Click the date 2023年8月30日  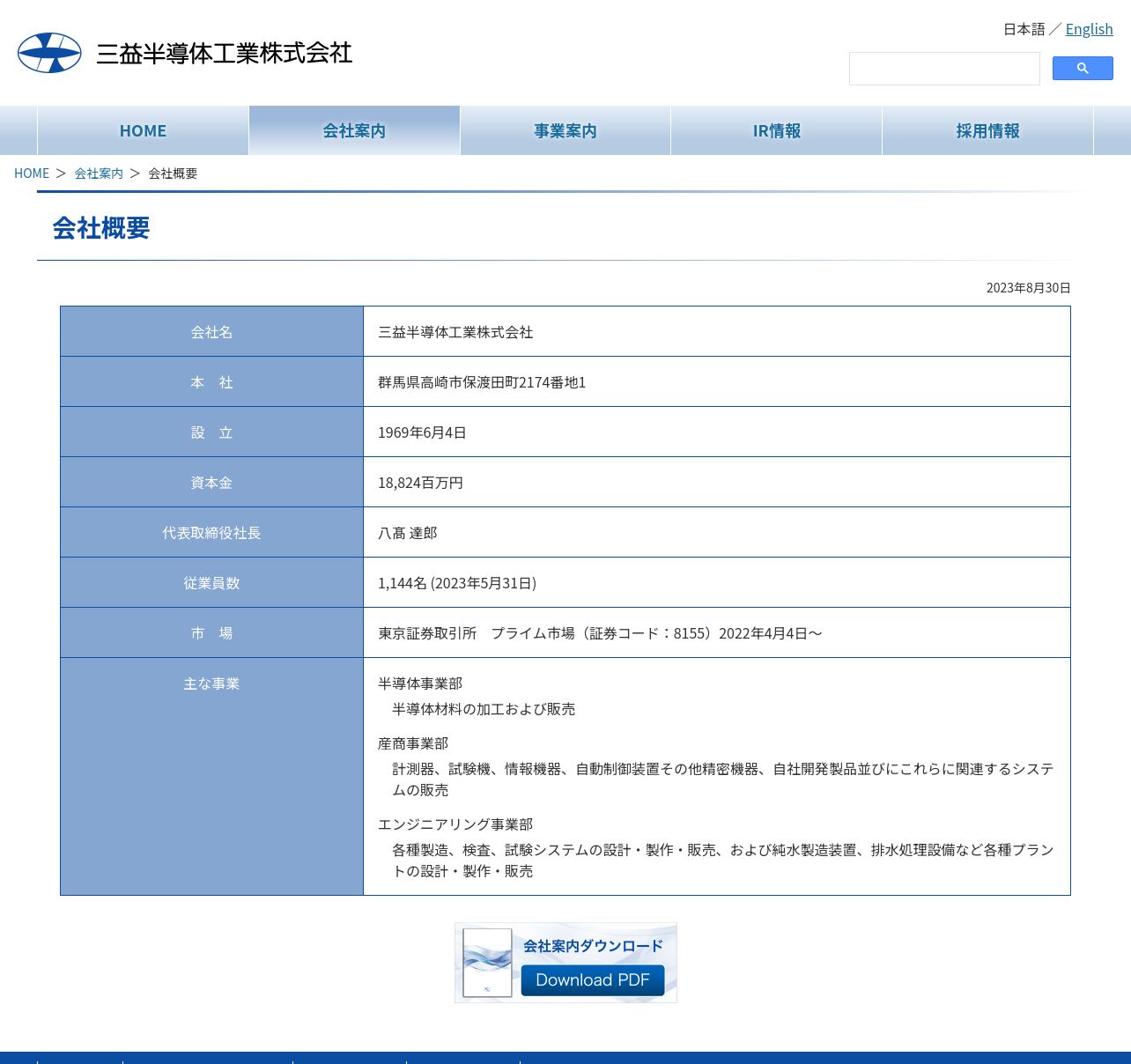(x=1028, y=288)
